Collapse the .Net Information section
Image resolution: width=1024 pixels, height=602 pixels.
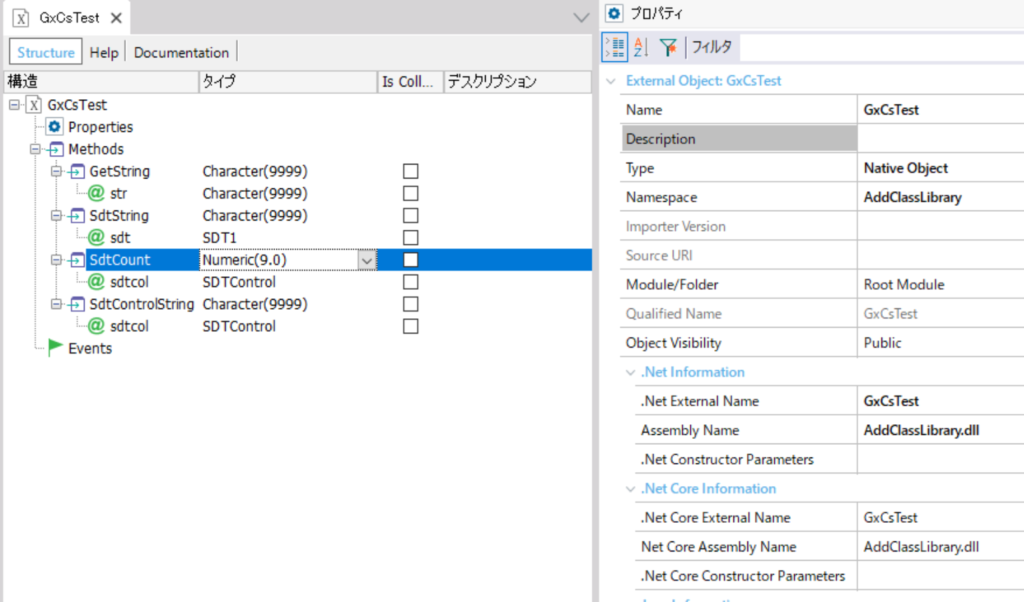(630, 372)
